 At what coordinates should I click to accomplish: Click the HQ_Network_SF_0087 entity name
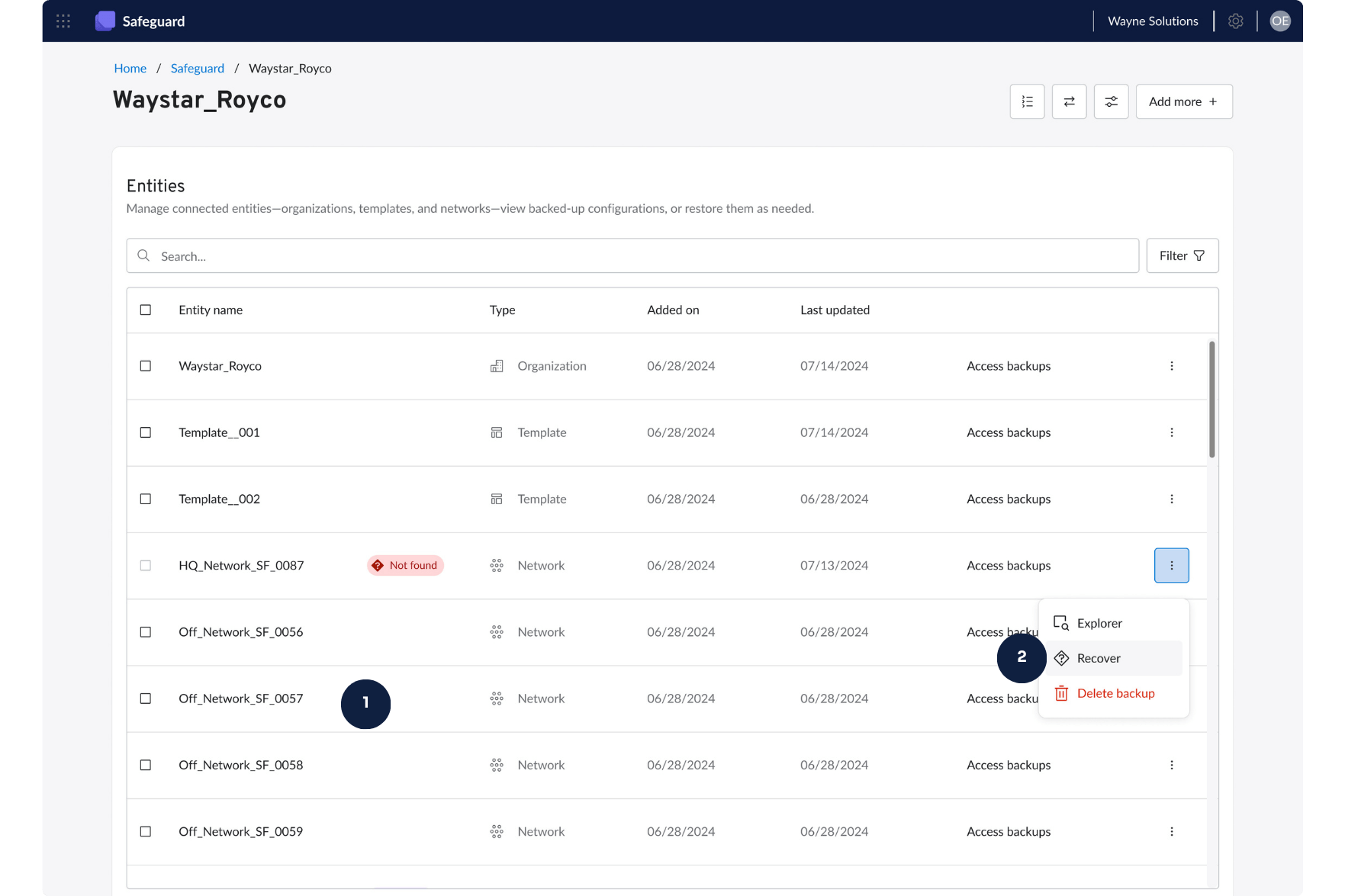(241, 566)
